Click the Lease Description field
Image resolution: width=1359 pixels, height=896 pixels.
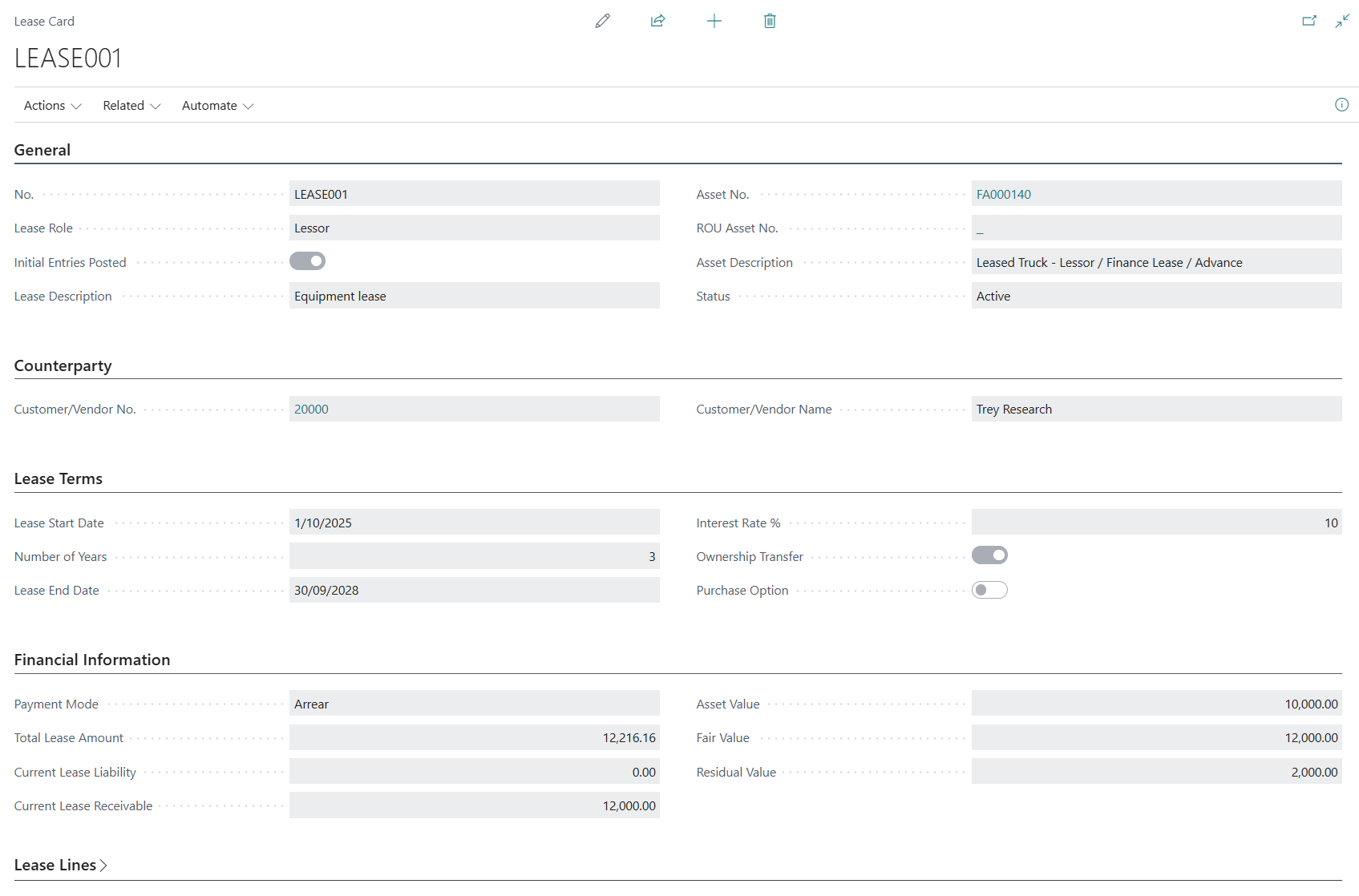pyautogui.click(x=474, y=296)
